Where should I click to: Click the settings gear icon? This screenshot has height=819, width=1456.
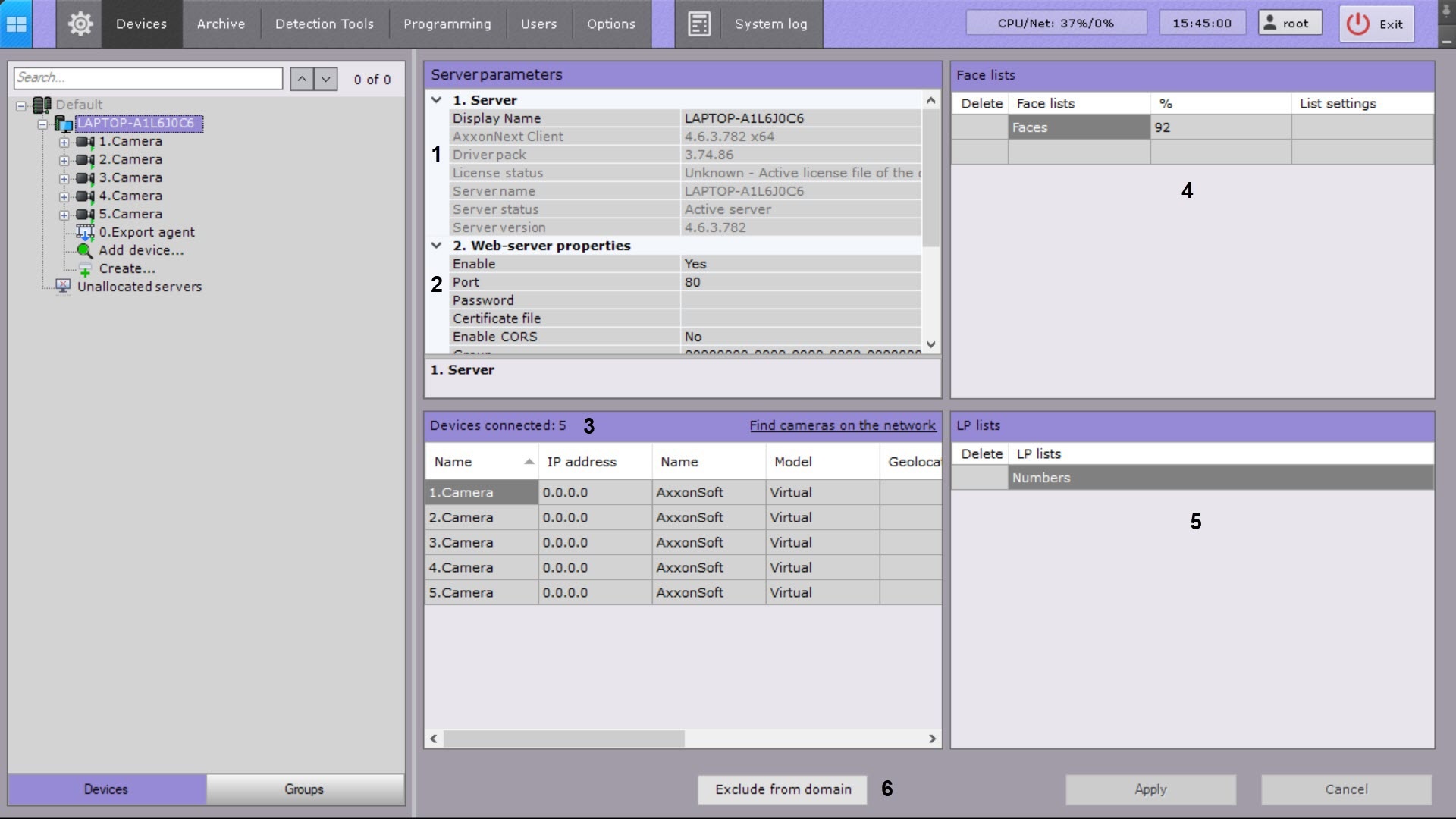click(x=80, y=24)
